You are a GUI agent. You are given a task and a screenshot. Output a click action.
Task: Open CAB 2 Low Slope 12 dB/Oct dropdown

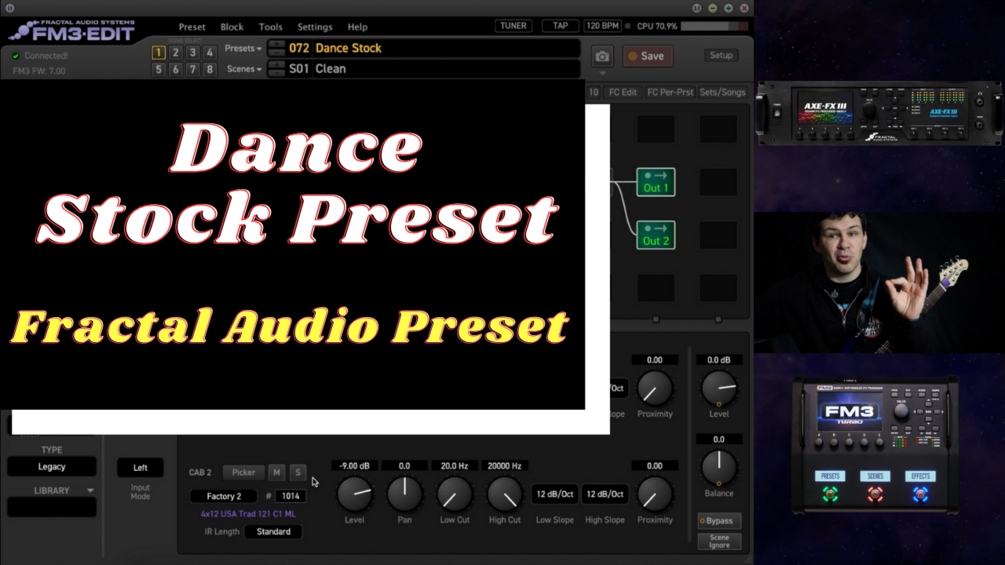555,494
